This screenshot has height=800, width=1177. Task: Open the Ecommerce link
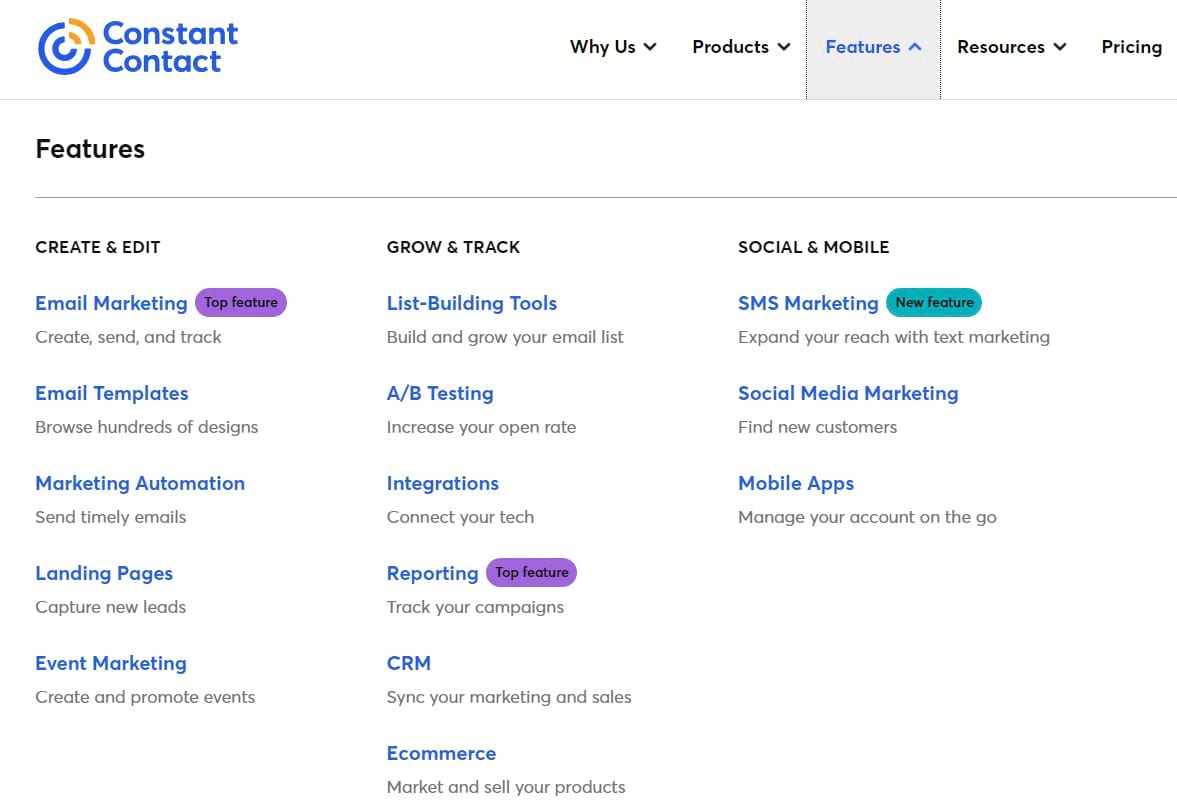pos(441,753)
